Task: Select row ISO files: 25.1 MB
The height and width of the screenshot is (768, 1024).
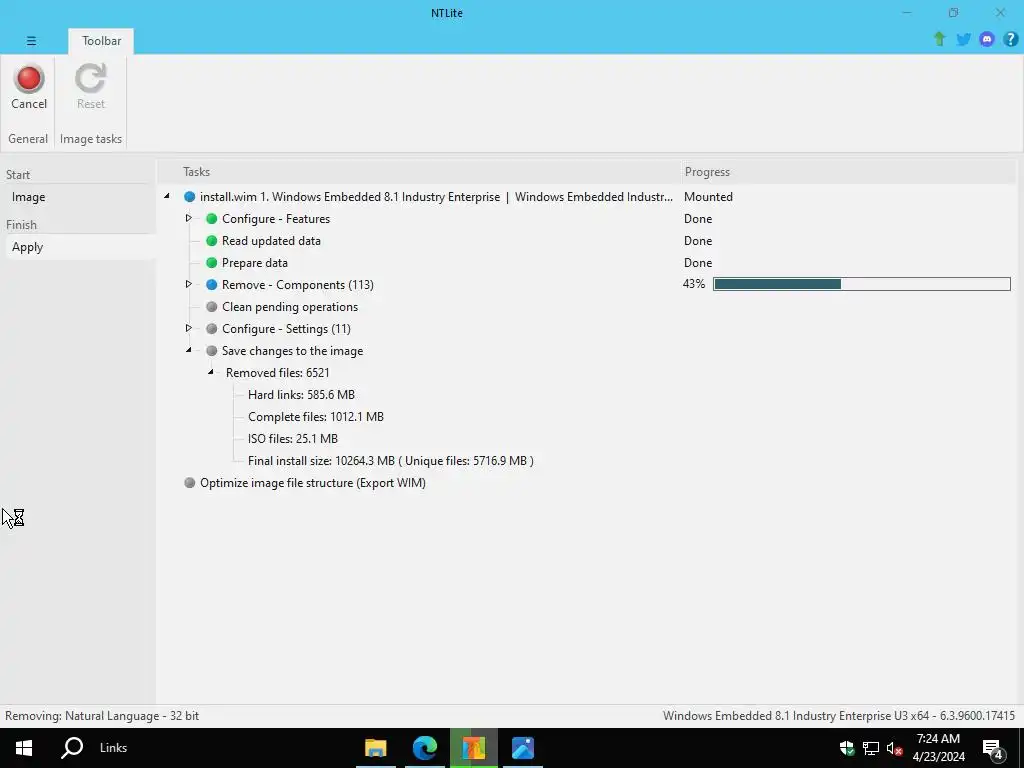Action: pos(293,439)
